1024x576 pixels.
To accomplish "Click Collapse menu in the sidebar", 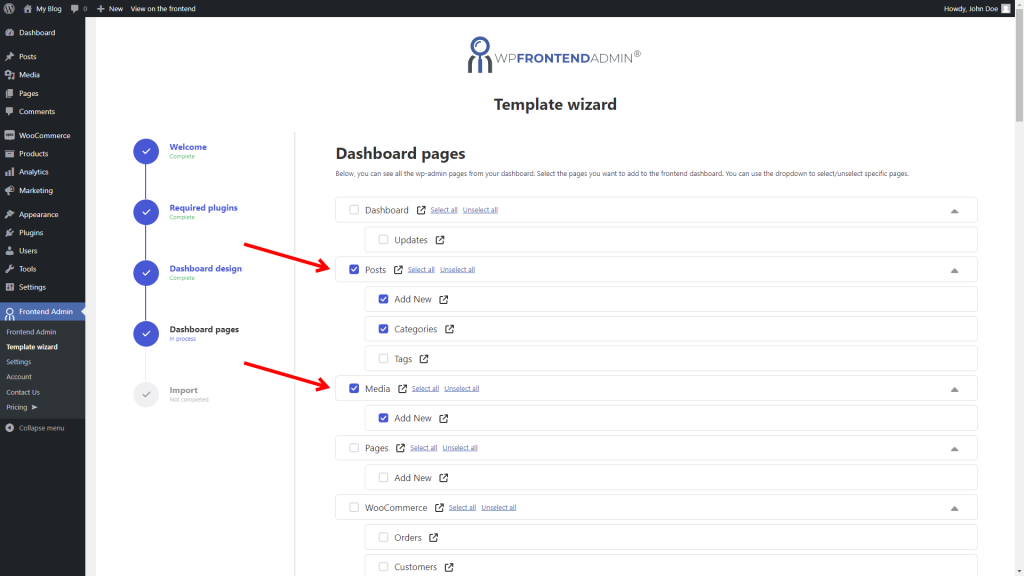I will pos(40,428).
